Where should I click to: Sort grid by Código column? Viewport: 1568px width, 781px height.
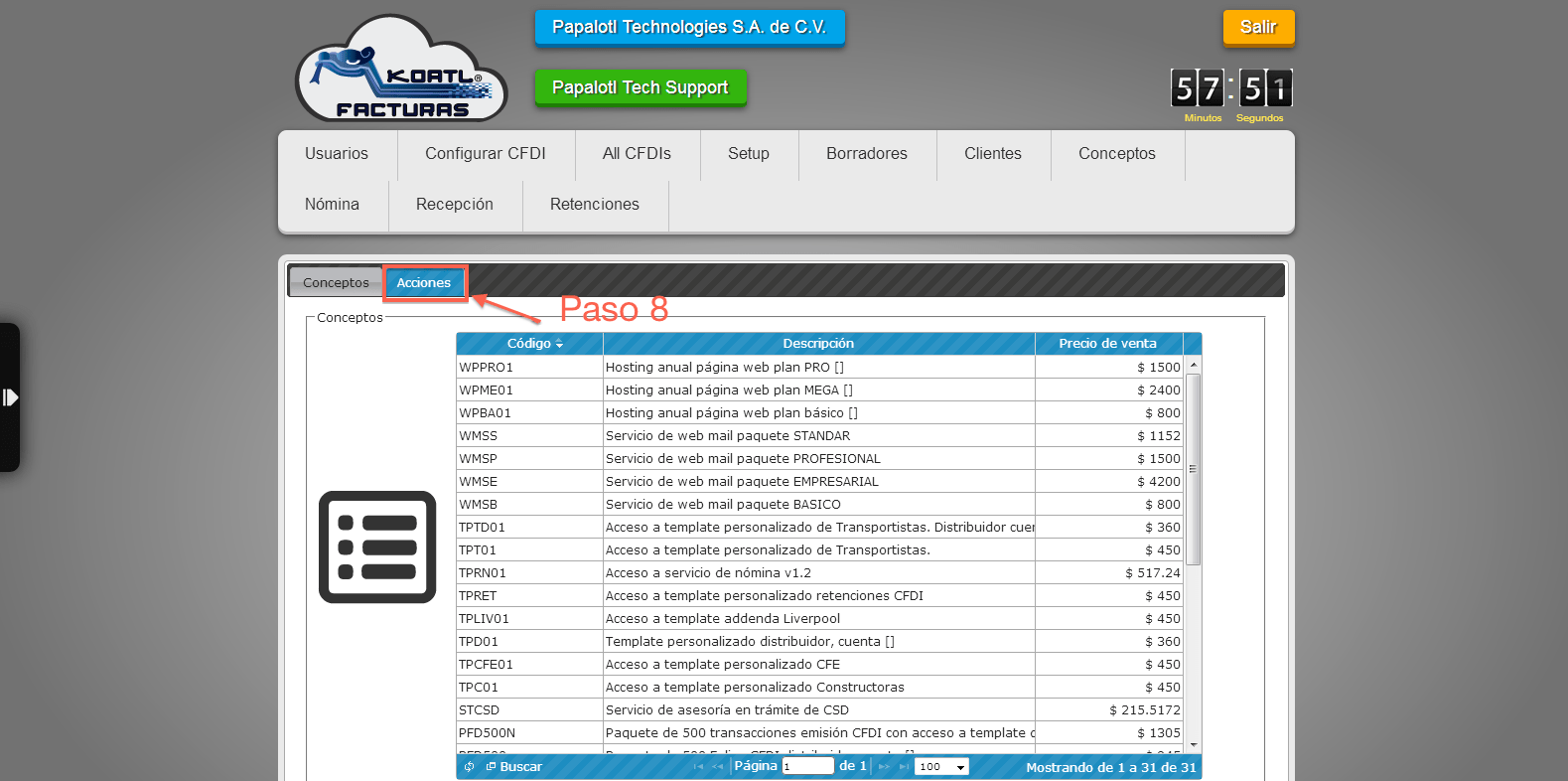click(529, 344)
